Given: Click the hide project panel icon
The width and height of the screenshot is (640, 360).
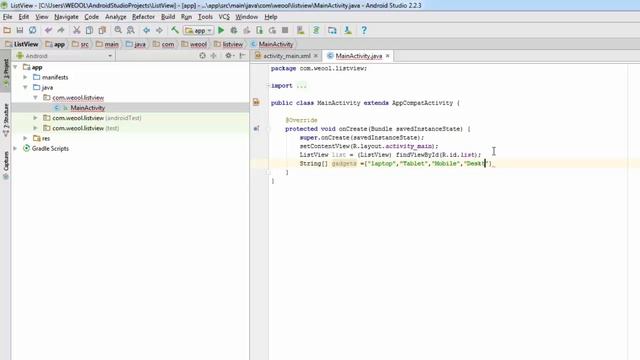Looking at the screenshot, I should pyautogui.click(x=242, y=56).
